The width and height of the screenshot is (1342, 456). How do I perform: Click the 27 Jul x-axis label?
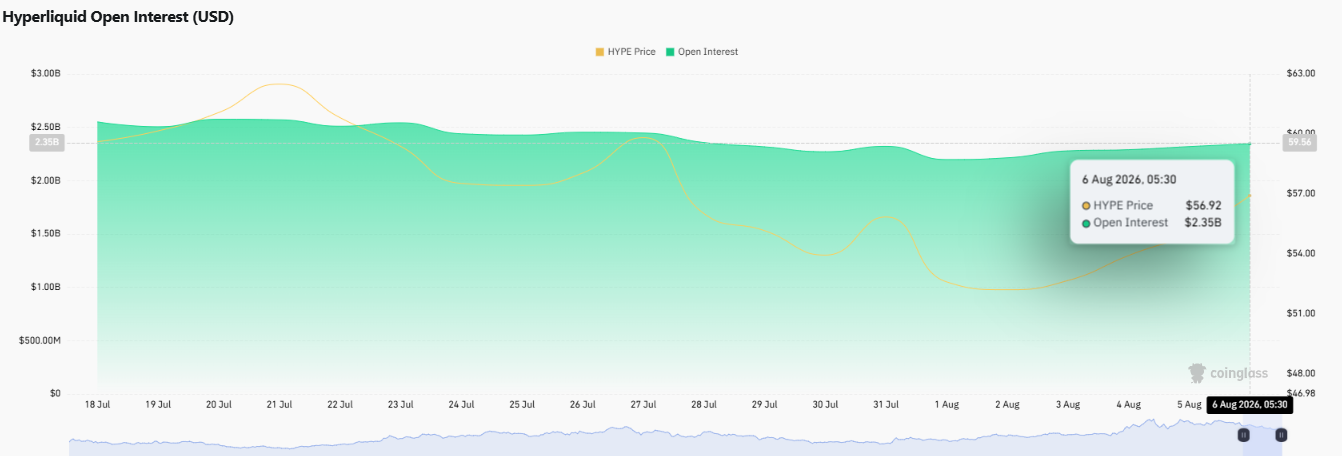[x=643, y=405]
